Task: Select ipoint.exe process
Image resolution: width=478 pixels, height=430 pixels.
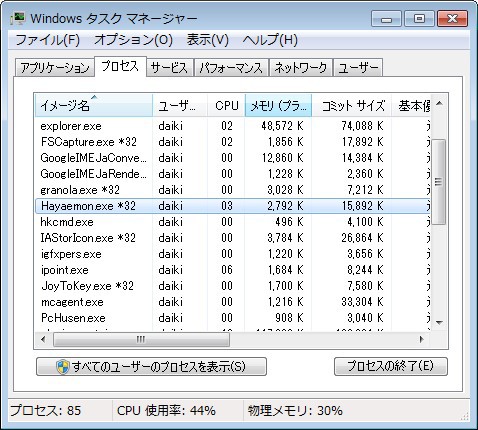Action: (x=233, y=270)
